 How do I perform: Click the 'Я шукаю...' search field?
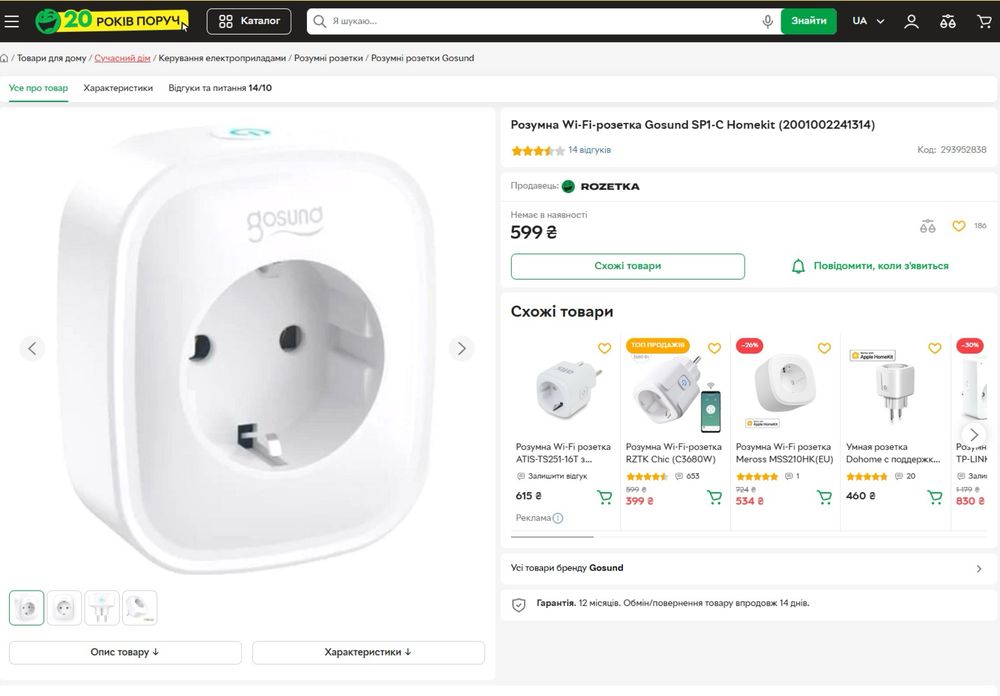pyautogui.click(x=540, y=21)
